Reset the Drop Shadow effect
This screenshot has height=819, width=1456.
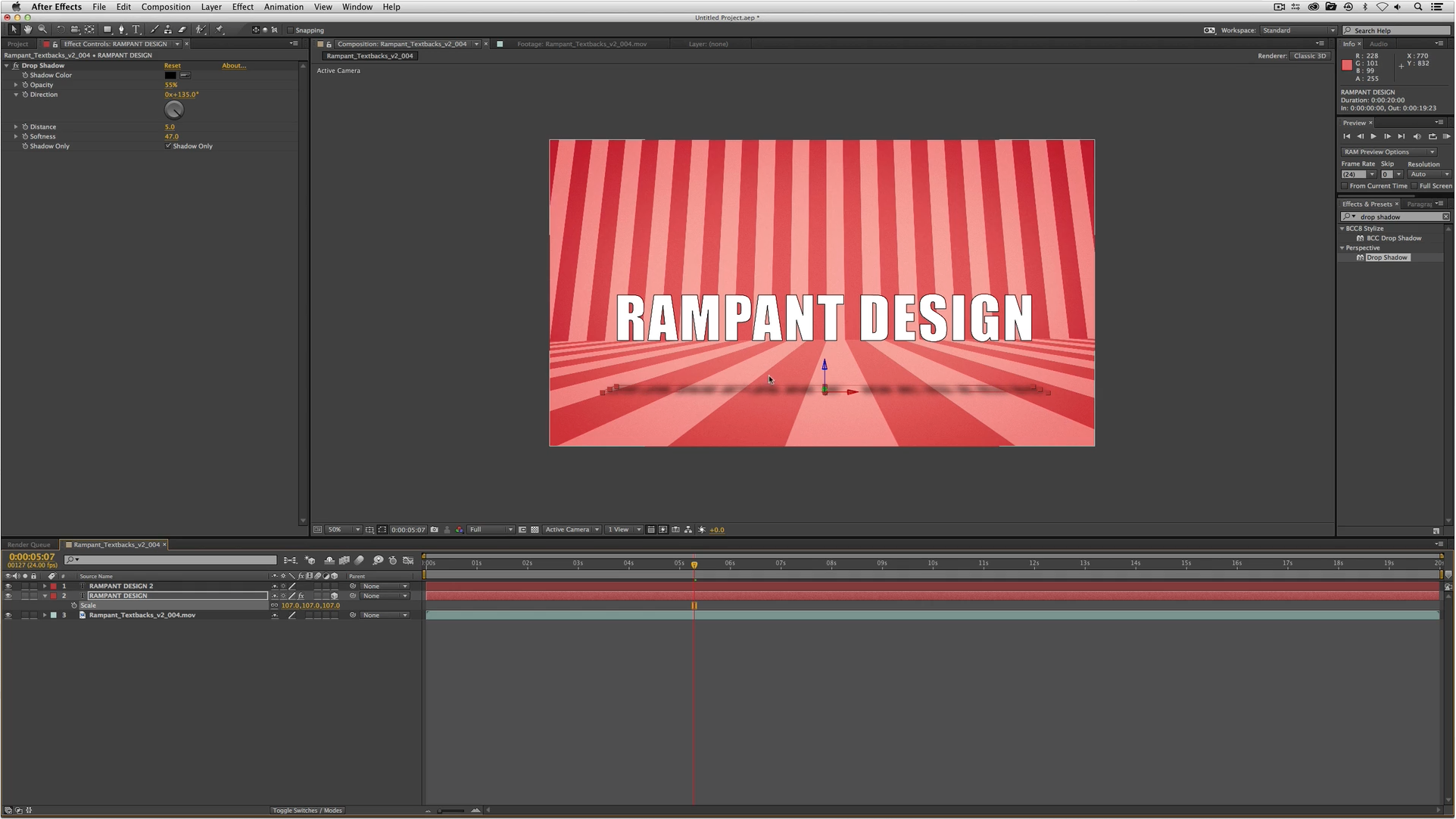[173, 66]
